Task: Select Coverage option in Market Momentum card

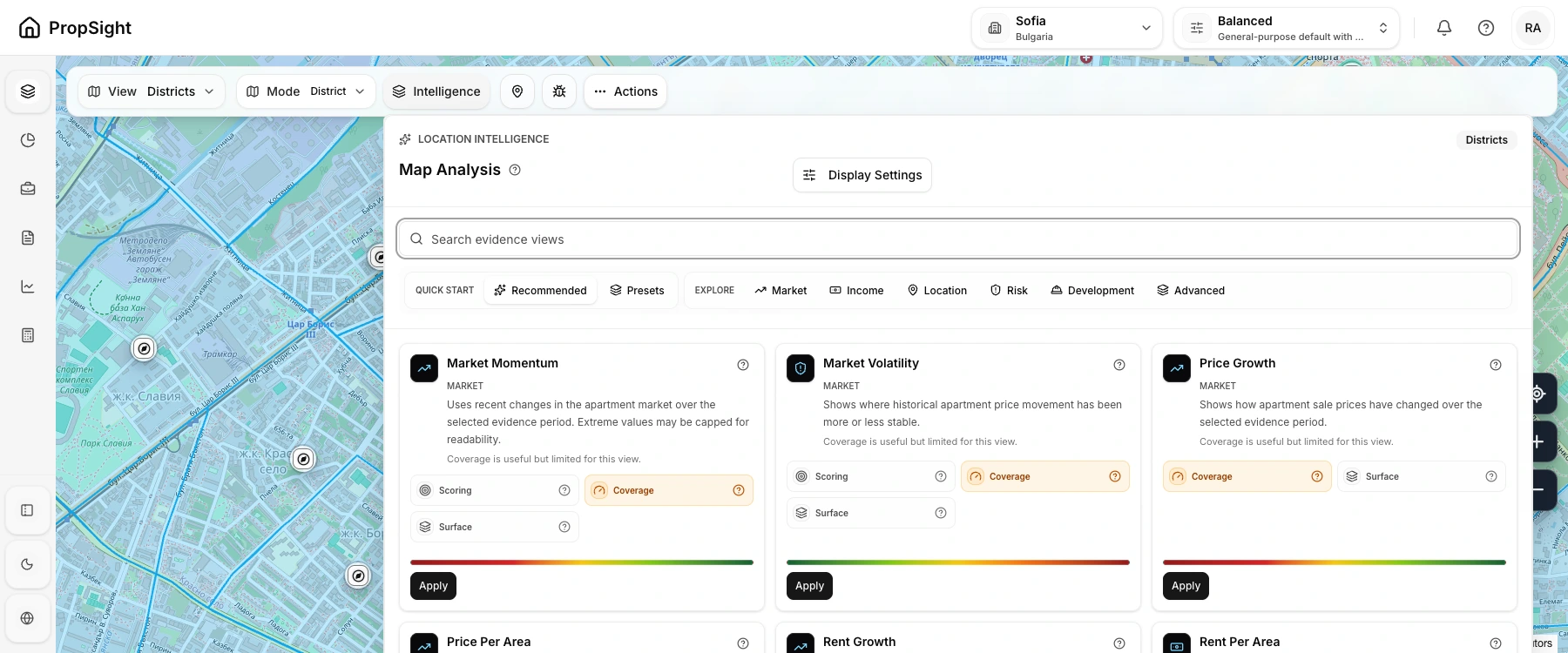Action: click(x=669, y=490)
